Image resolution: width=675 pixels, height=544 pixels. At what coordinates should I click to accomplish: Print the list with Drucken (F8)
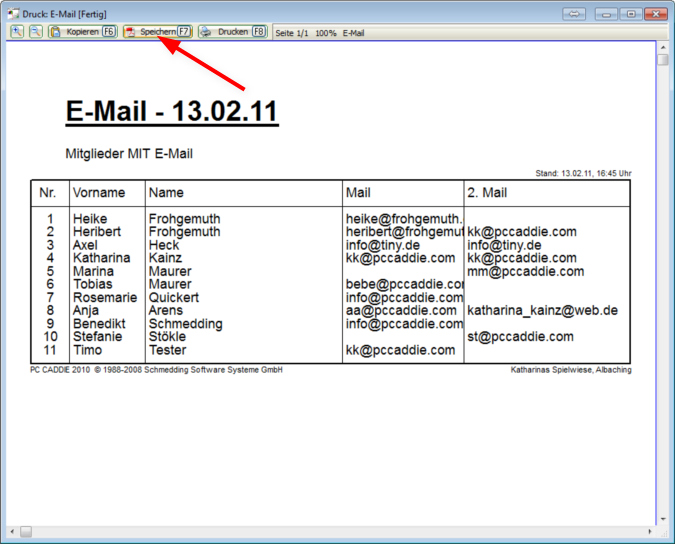[x=233, y=32]
